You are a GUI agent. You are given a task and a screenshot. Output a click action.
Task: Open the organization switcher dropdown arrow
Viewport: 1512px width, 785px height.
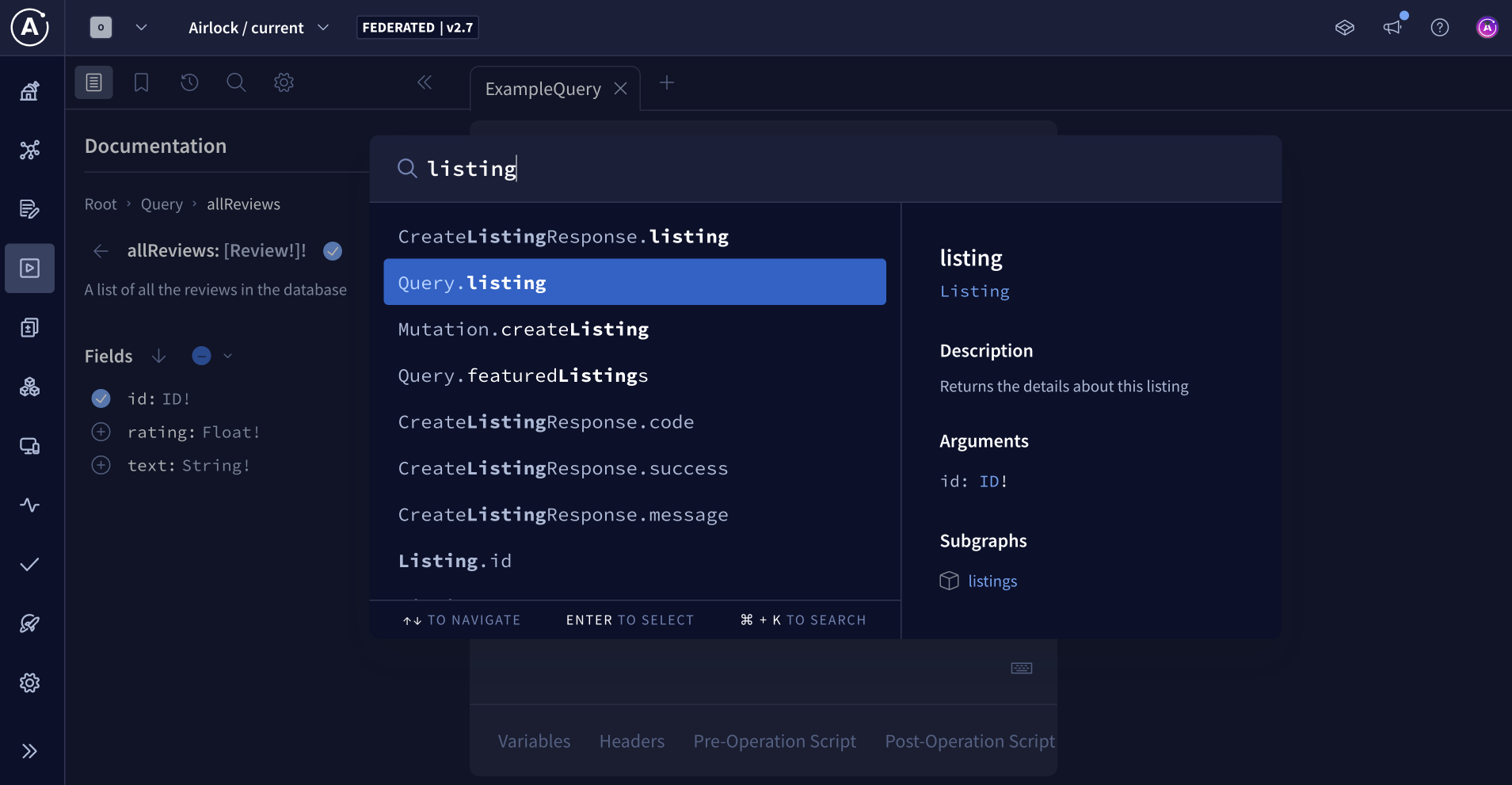pos(141,28)
